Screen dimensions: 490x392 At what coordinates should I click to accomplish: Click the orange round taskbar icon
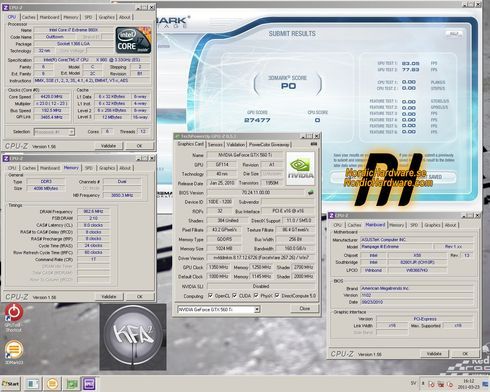click(52, 384)
